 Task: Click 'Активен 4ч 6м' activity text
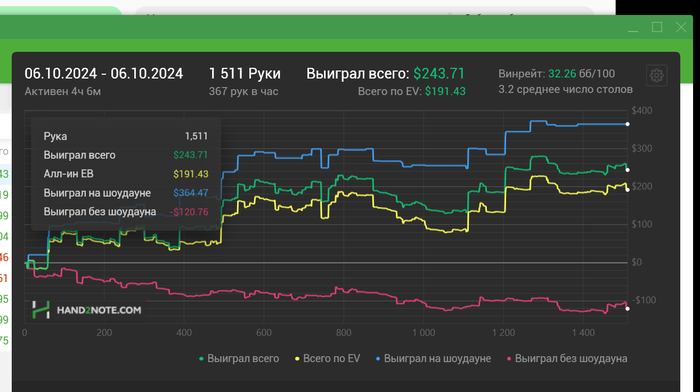tap(62, 92)
